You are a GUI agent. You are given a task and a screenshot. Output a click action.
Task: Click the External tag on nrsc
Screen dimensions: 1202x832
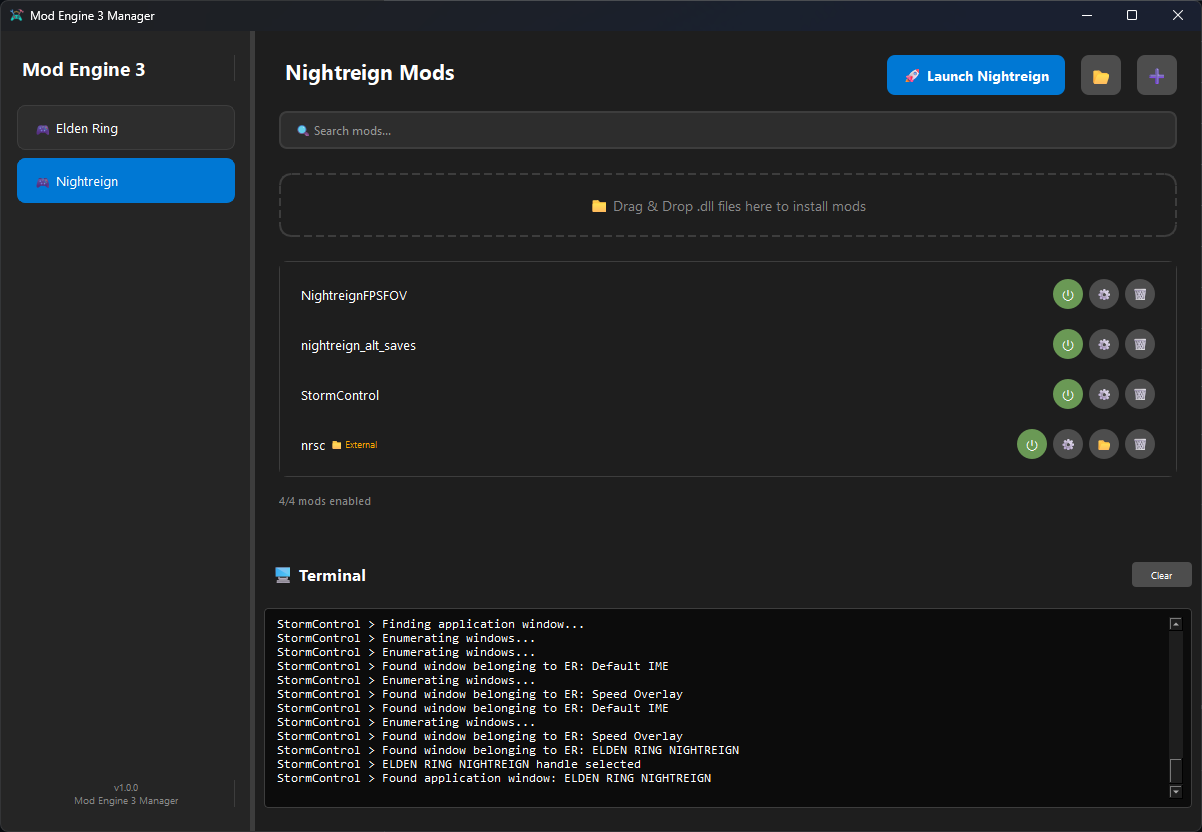[355, 445]
